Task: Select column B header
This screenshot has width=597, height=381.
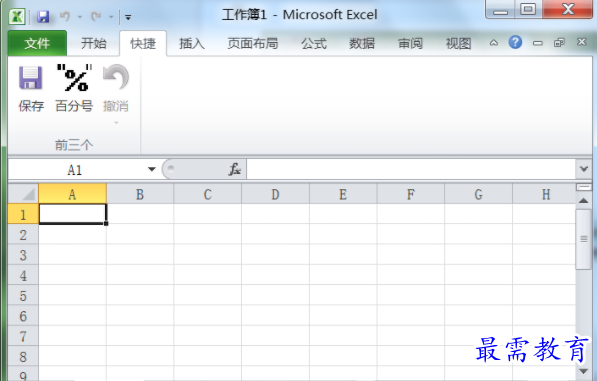Action: [140, 194]
